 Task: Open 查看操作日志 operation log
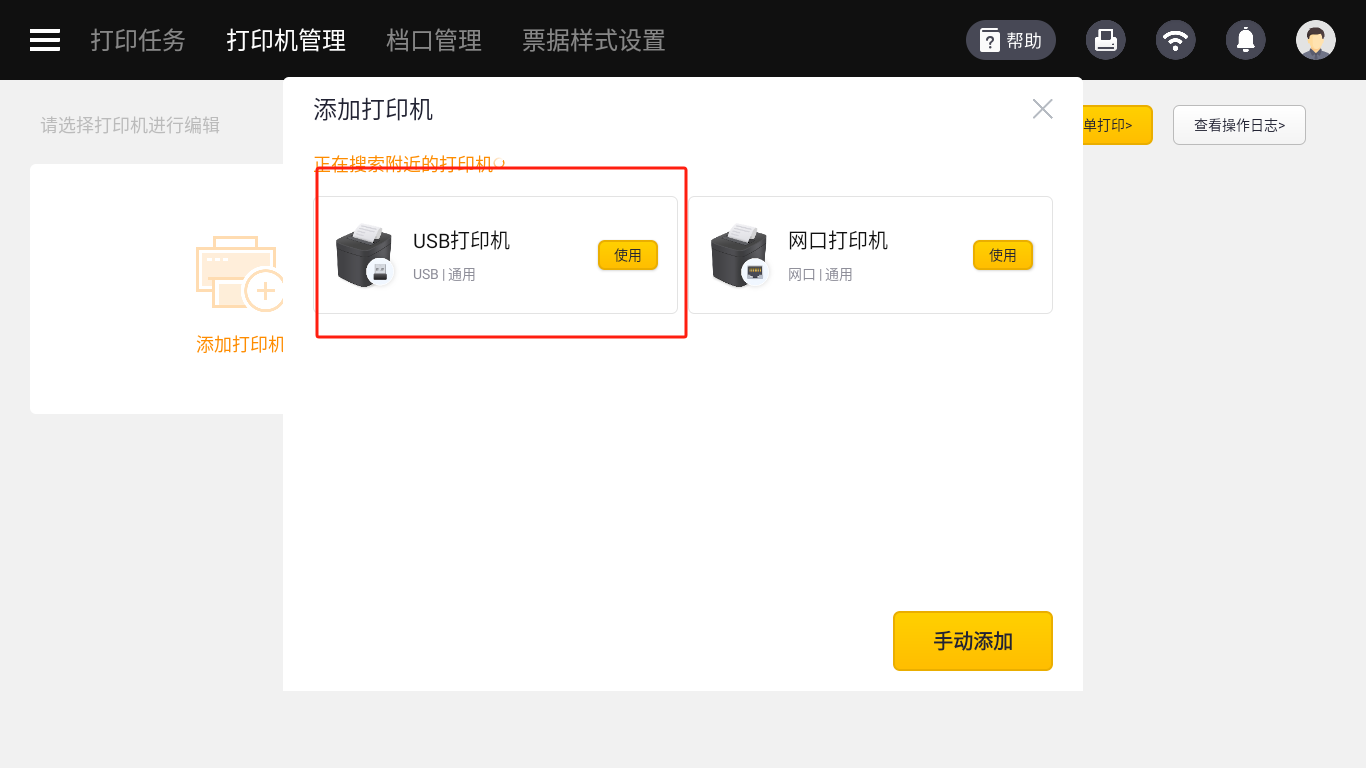(1239, 125)
